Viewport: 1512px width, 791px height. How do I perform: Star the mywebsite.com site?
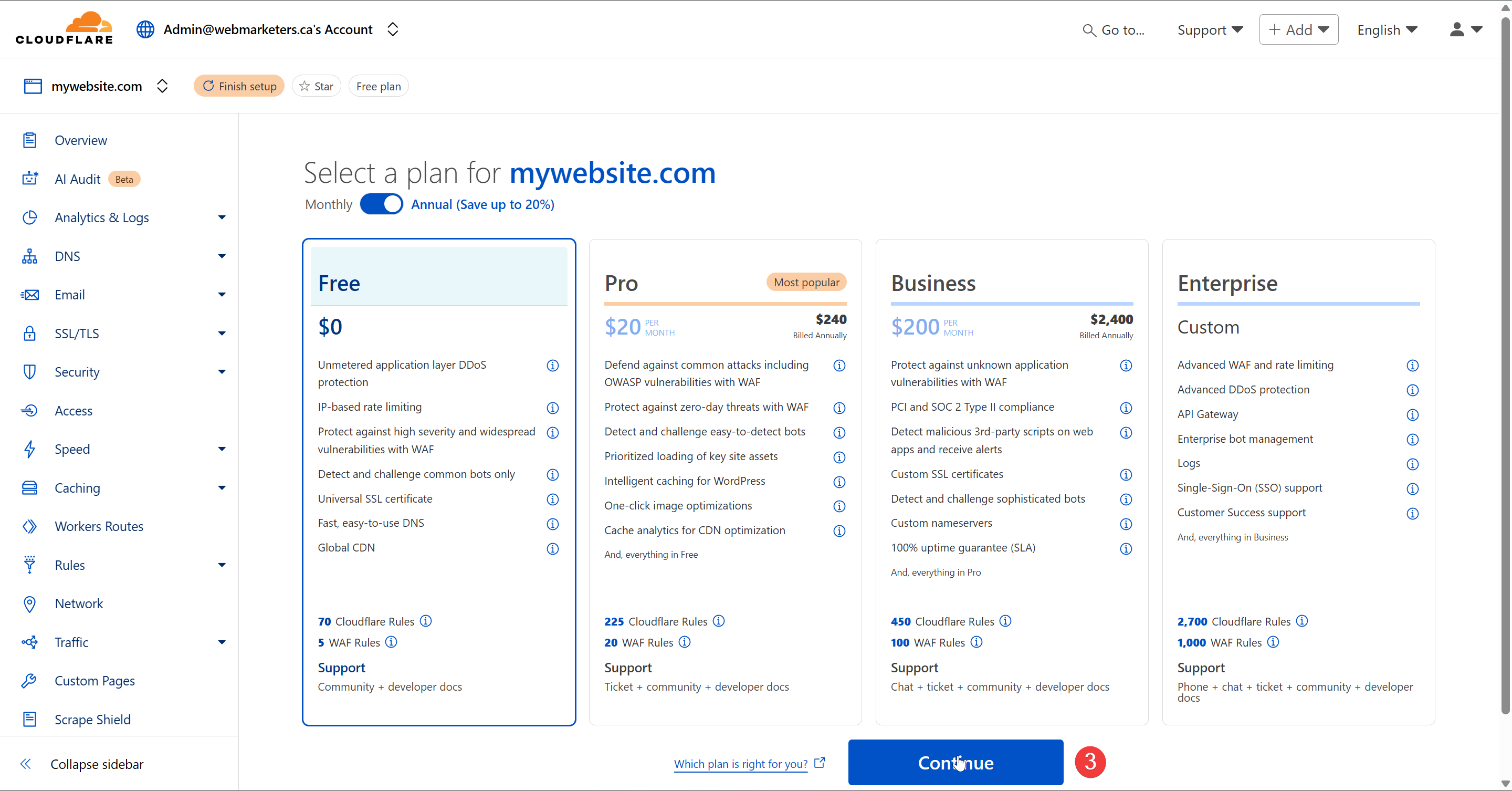click(317, 86)
